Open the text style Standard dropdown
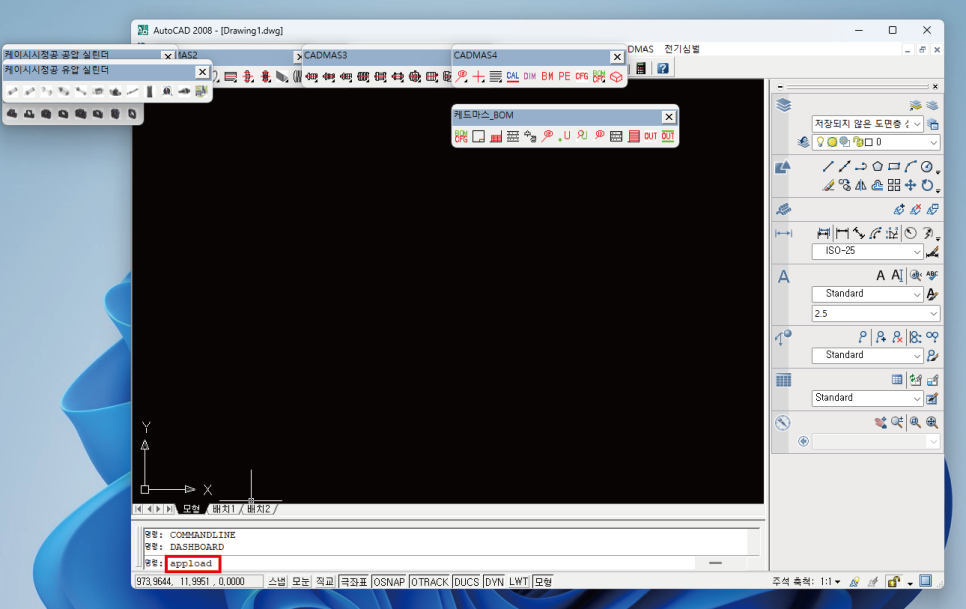966x609 pixels. [867, 294]
